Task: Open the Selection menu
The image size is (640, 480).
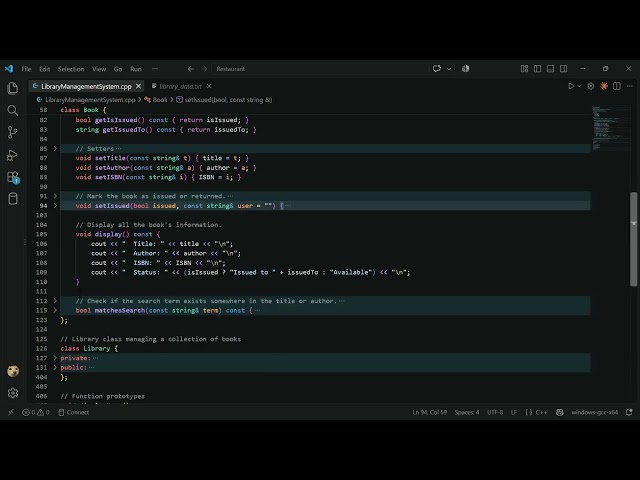Action: point(71,69)
